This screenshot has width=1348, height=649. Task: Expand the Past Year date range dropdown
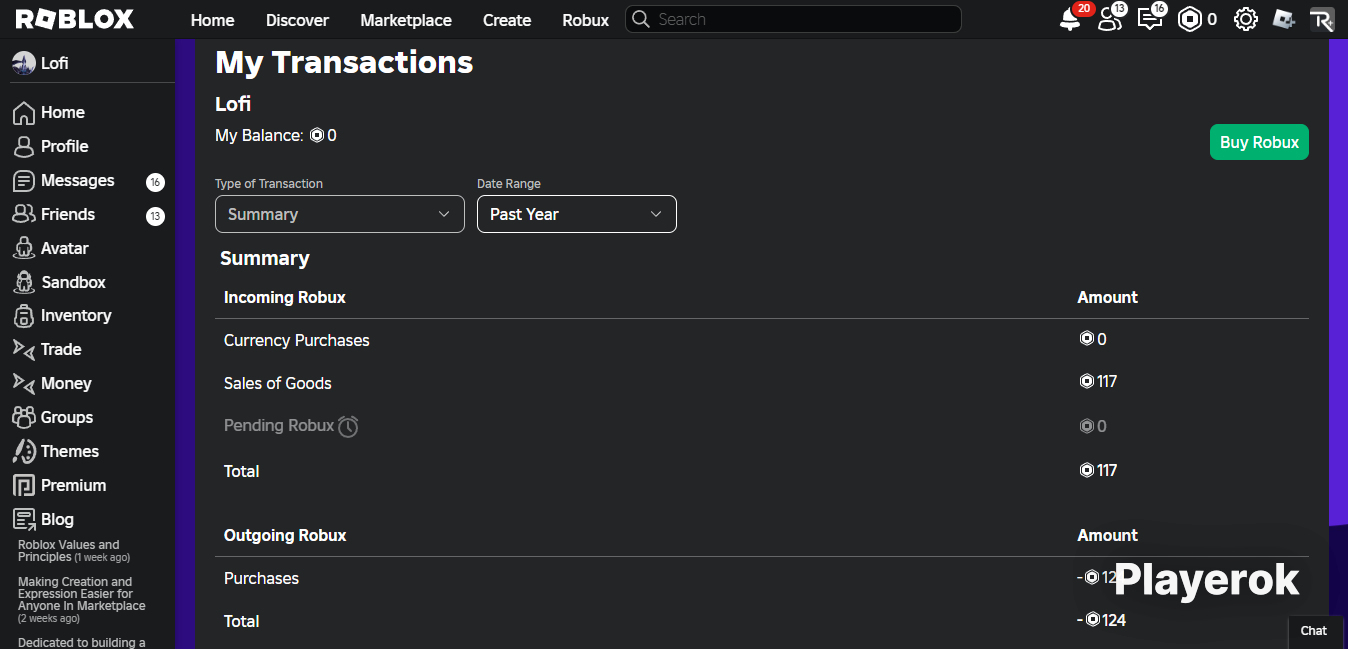(x=577, y=214)
